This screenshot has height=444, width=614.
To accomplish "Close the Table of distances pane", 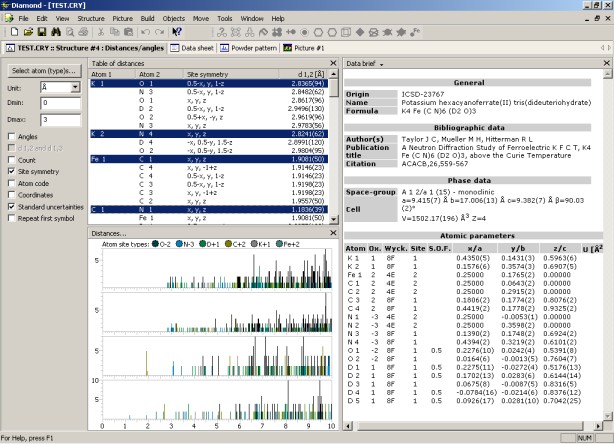I will point(332,62).
